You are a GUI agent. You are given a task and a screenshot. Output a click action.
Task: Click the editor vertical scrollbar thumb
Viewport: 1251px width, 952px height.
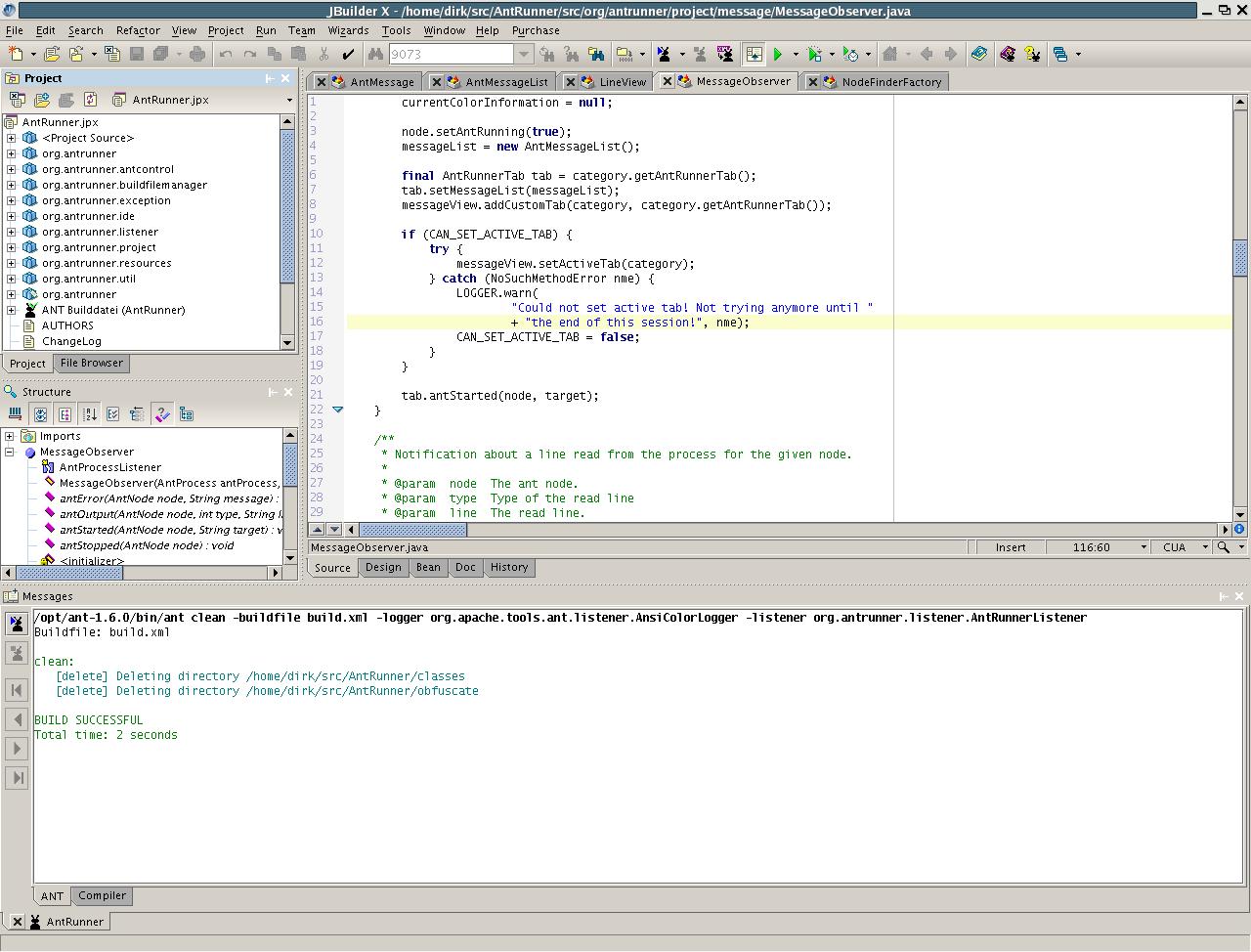(x=1240, y=257)
